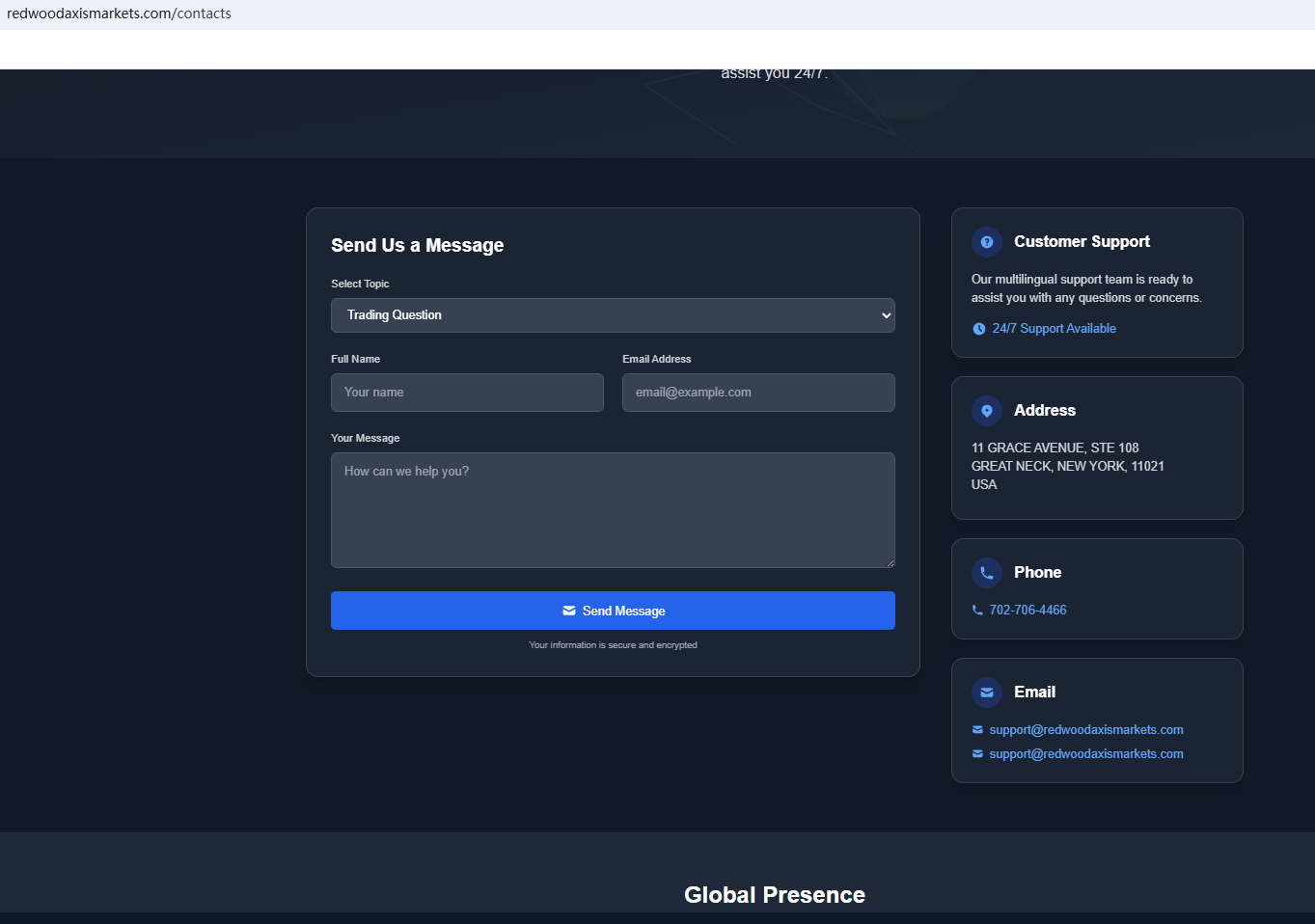Open the second support@redwoodaxismarkets.com link
Screen dimensions: 1315x924
tap(1085, 754)
